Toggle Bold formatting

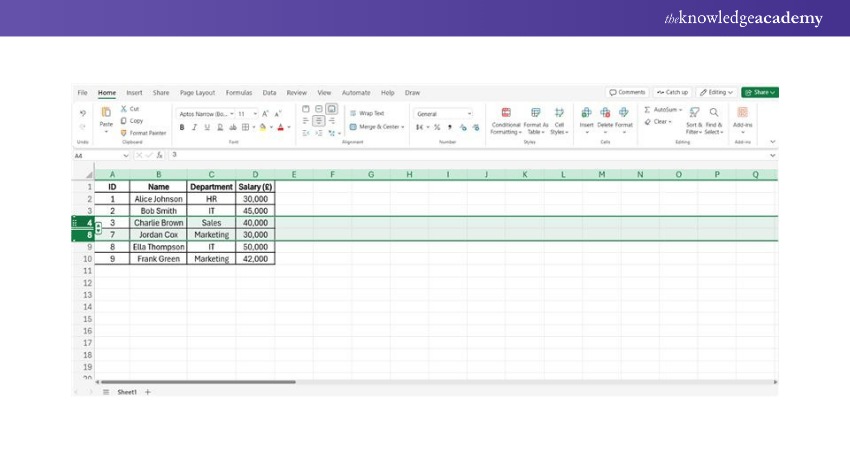click(x=181, y=127)
